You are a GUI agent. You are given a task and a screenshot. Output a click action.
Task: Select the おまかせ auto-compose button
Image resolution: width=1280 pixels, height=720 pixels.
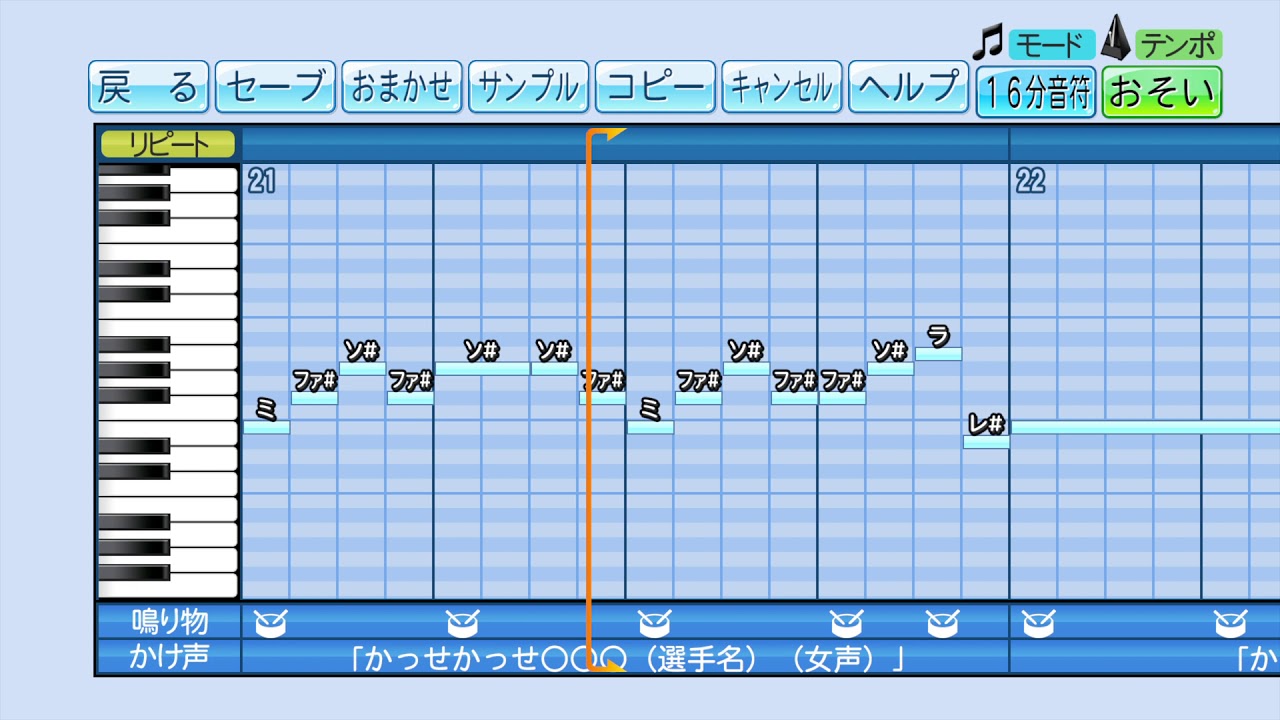401,88
